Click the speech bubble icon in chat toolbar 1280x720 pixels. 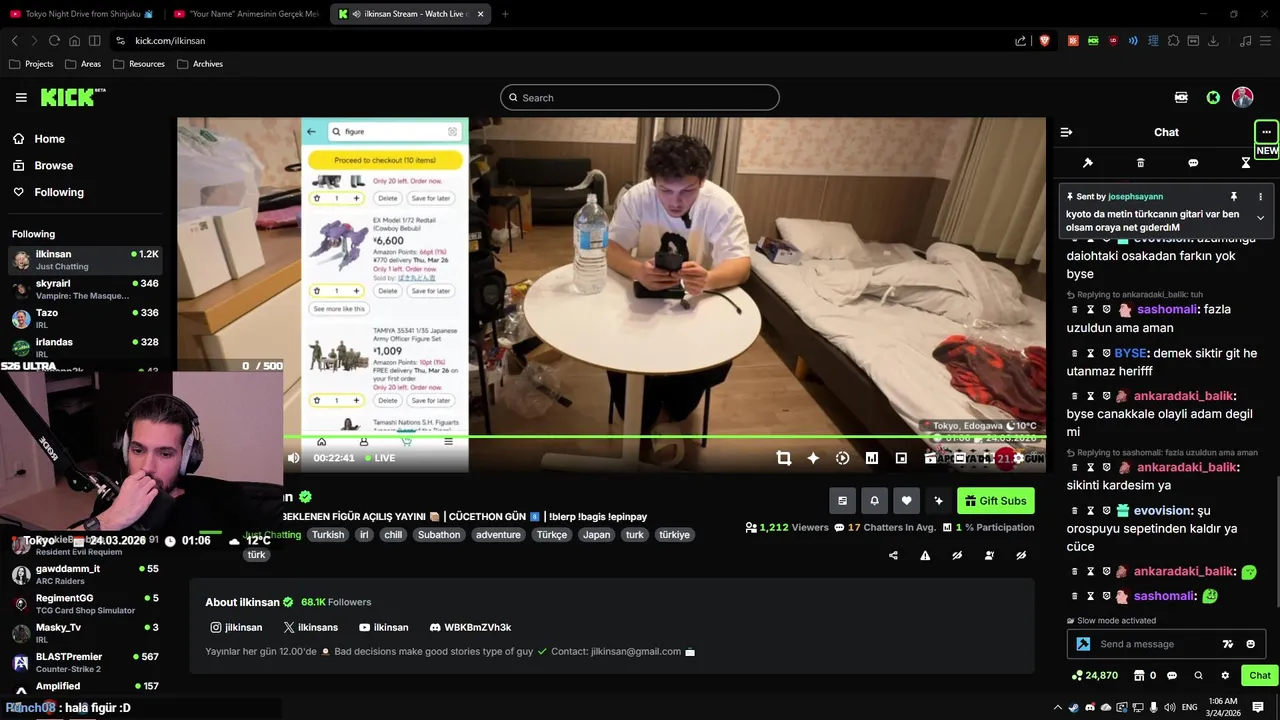(x=1193, y=163)
